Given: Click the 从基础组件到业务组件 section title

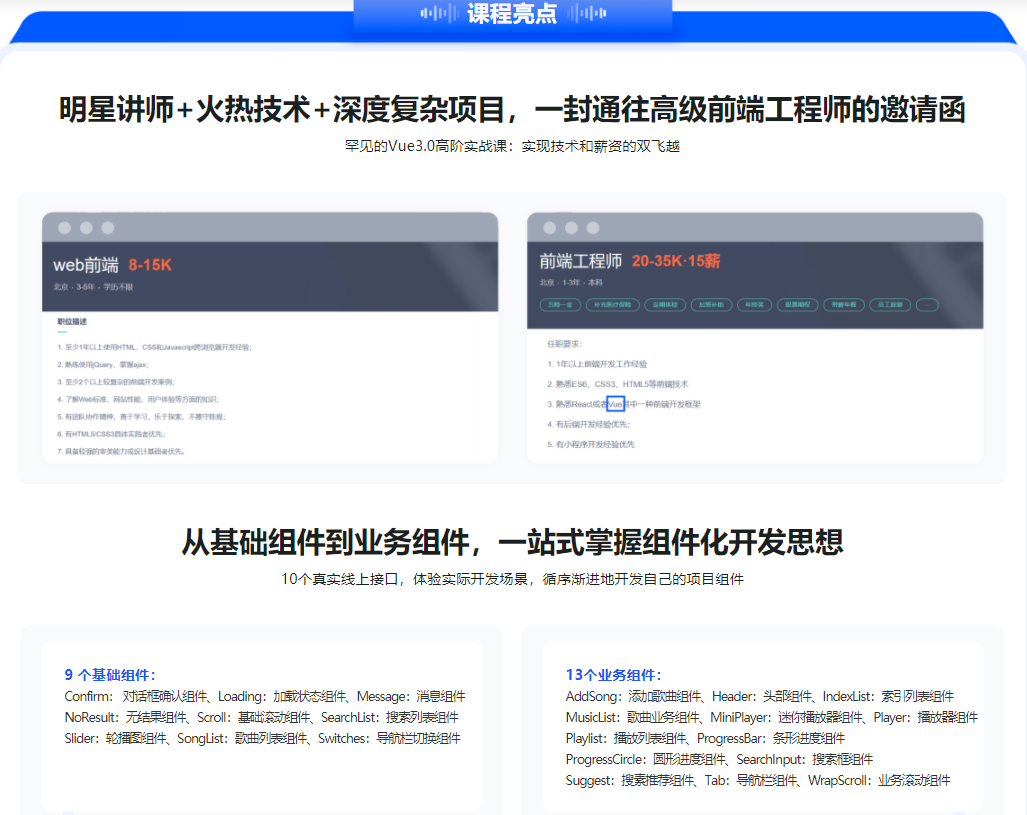Looking at the screenshot, I should [512, 542].
